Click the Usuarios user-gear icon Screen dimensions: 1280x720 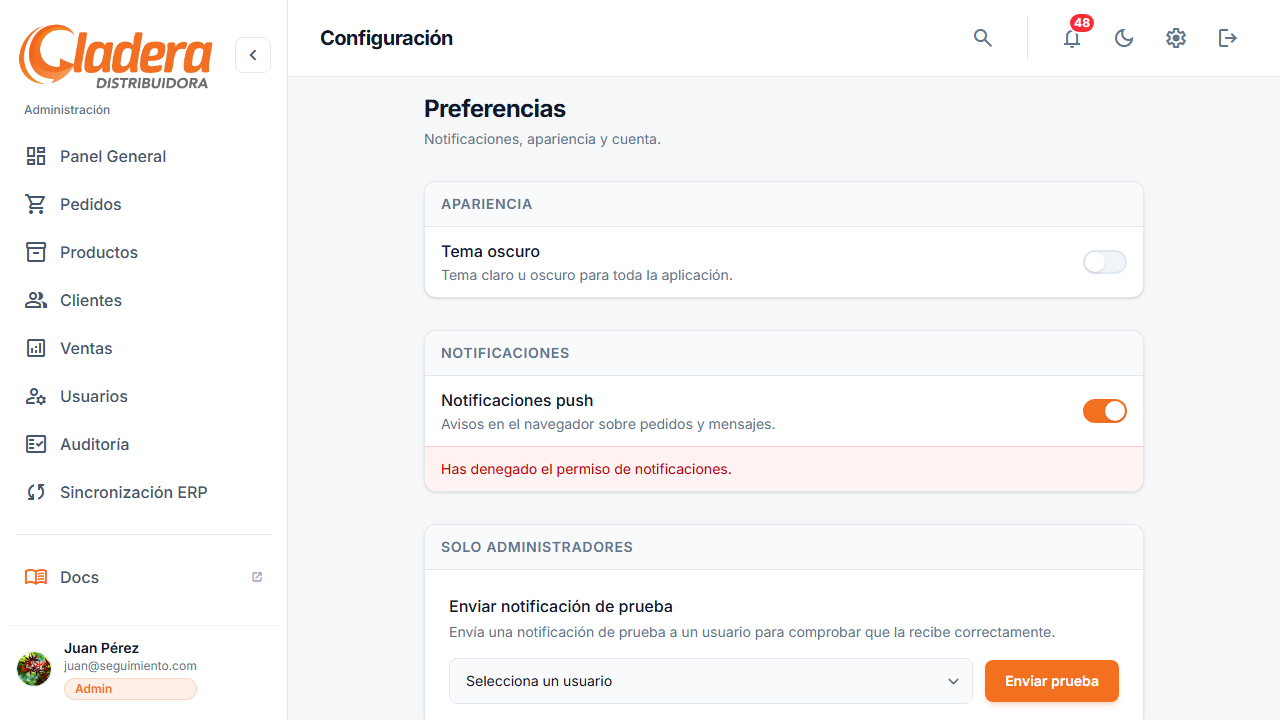pos(36,396)
